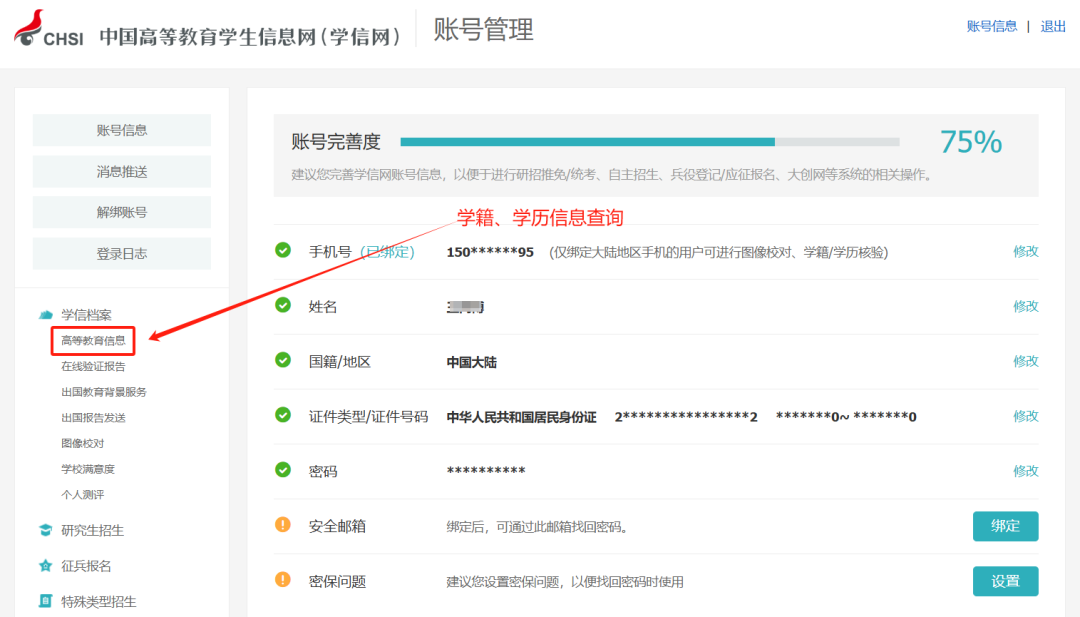Open 学校满意度 in the sidebar
Viewport: 1080px width, 617px height.
(88, 469)
